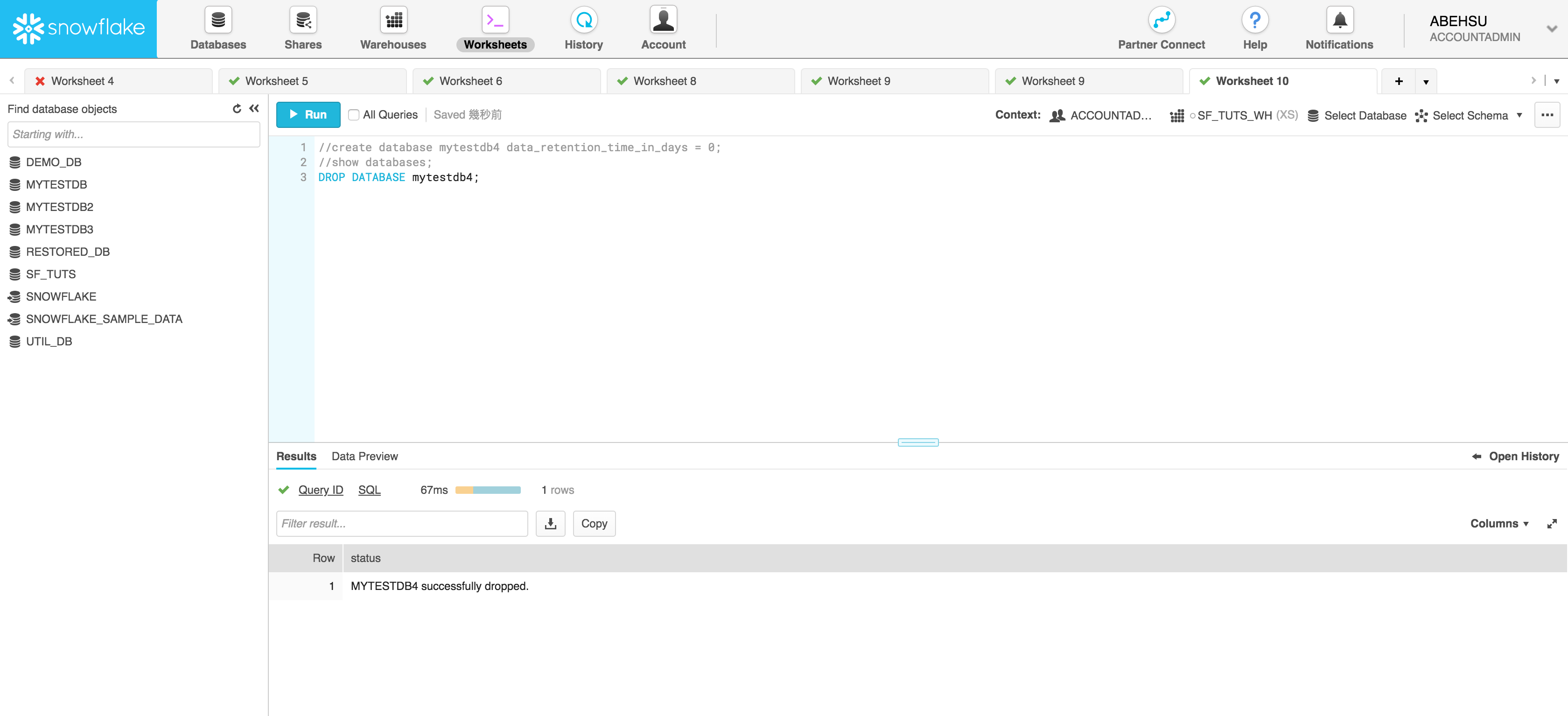
Task: Expand the SNOWFLAKE_SAMPLE_DATA database
Action: pos(104,319)
